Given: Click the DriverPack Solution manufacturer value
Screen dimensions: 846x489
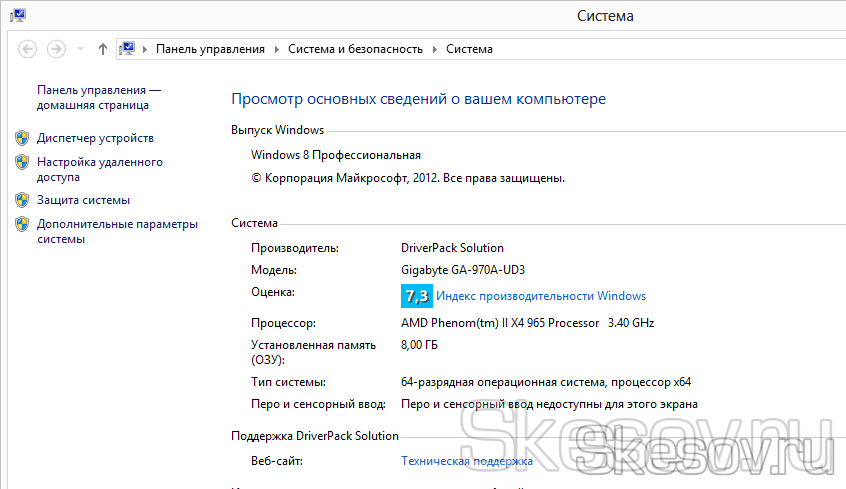Looking at the screenshot, I should pyautogui.click(x=452, y=248).
